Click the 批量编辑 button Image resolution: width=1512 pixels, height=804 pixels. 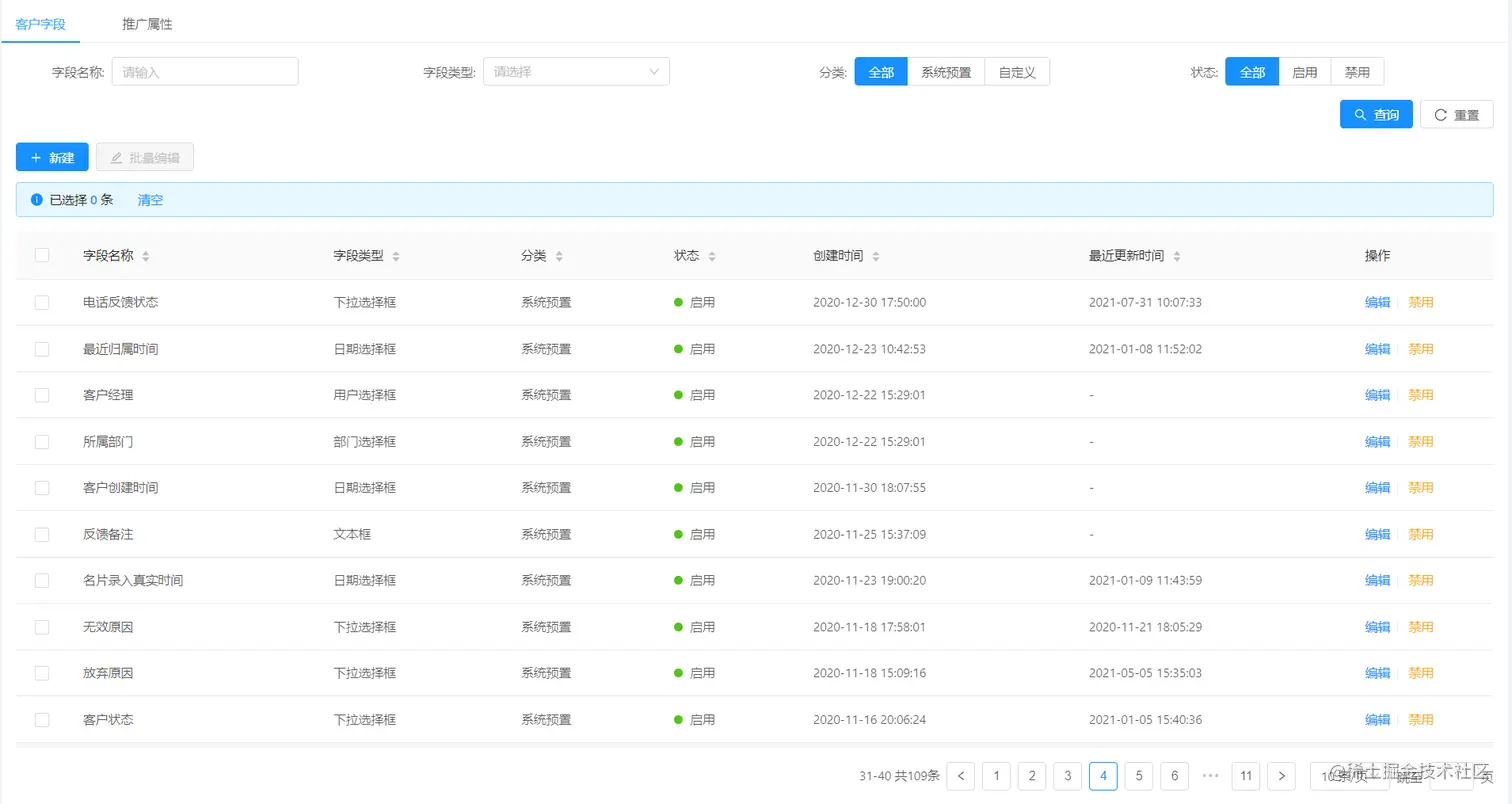point(145,157)
